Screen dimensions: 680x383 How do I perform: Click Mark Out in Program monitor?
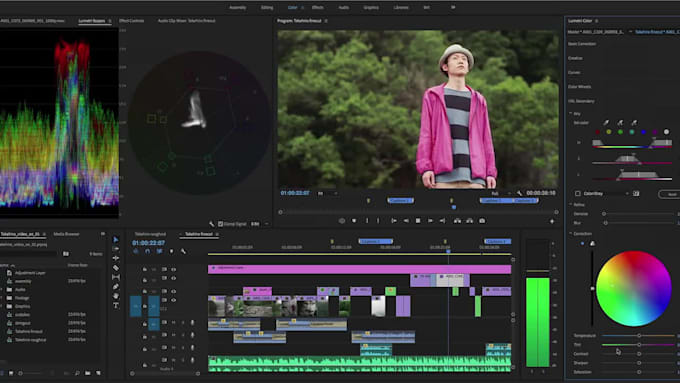(378, 221)
